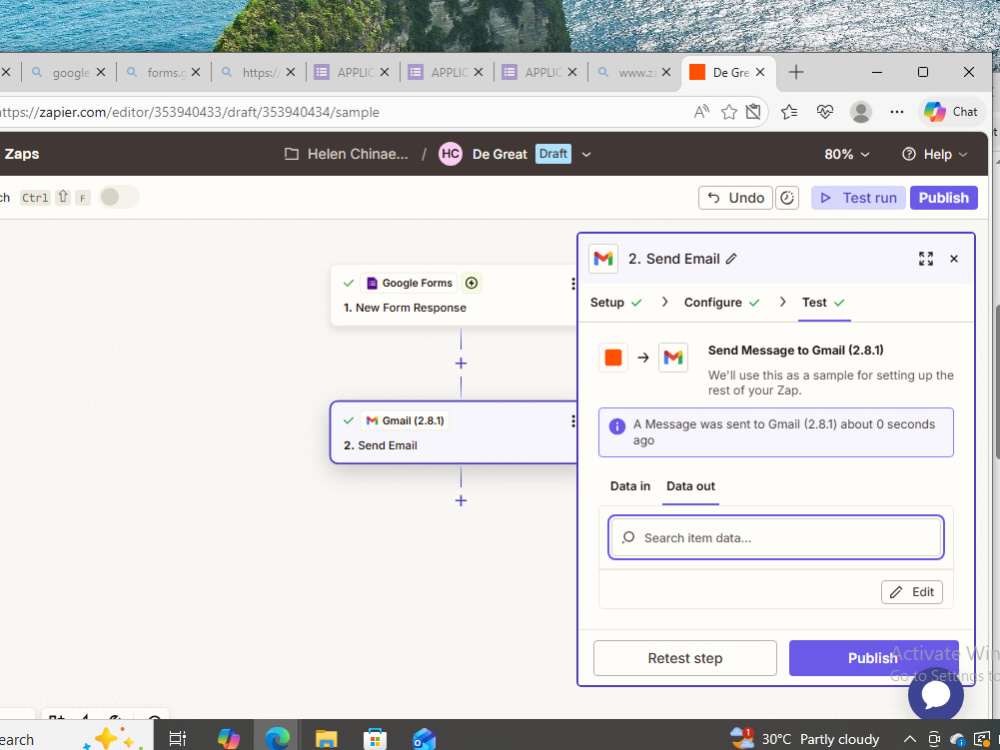Image resolution: width=1000 pixels, height=750 pixels.
Task: Open the 80% zoom level dropdown
Action: [x=847, y=154]
